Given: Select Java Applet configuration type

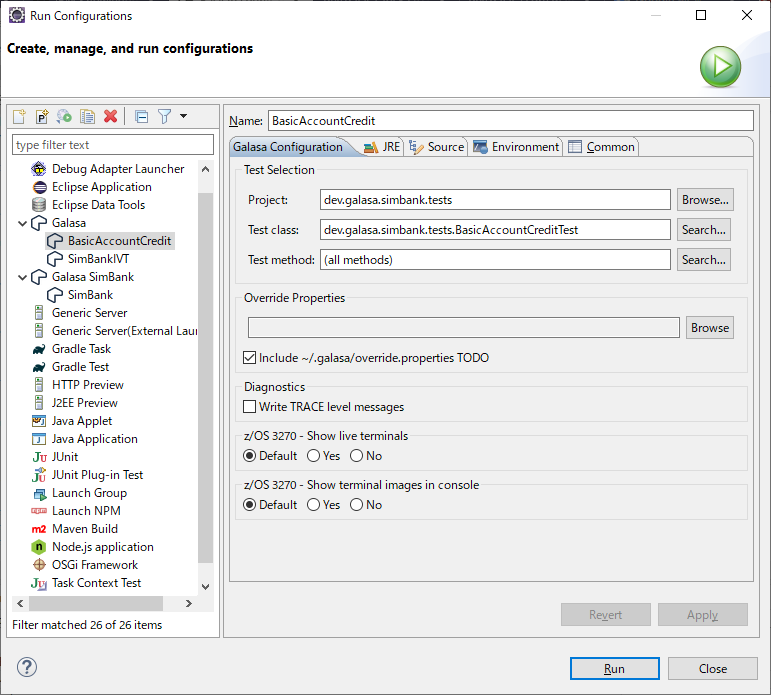Looking at the screenshot, I should coord(82,421).
